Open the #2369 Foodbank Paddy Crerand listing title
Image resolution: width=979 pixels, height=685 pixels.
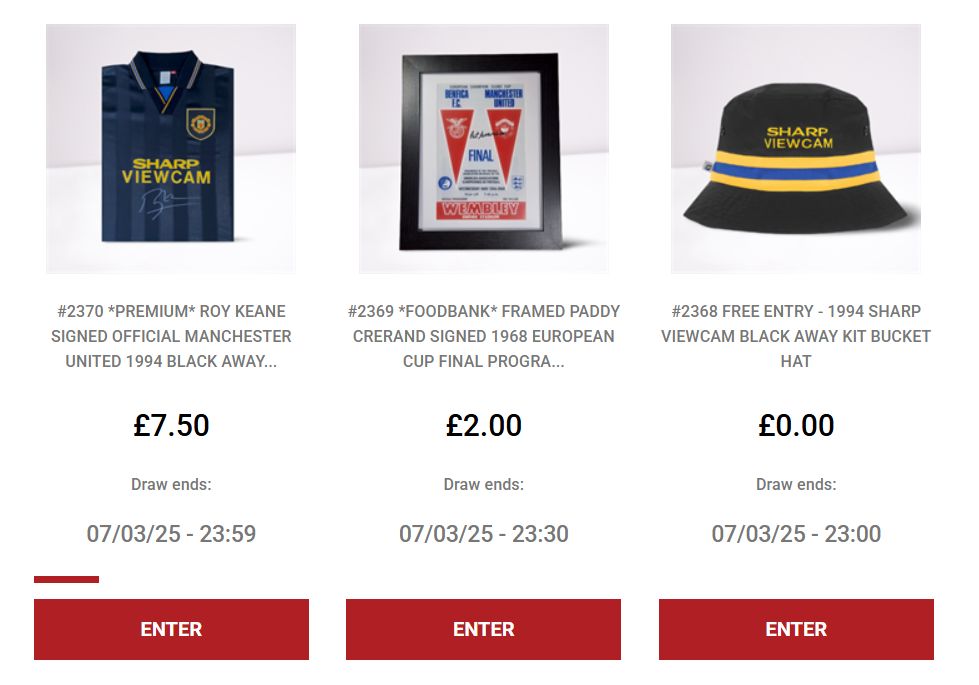pyautogui.click(x=483, y=336)
